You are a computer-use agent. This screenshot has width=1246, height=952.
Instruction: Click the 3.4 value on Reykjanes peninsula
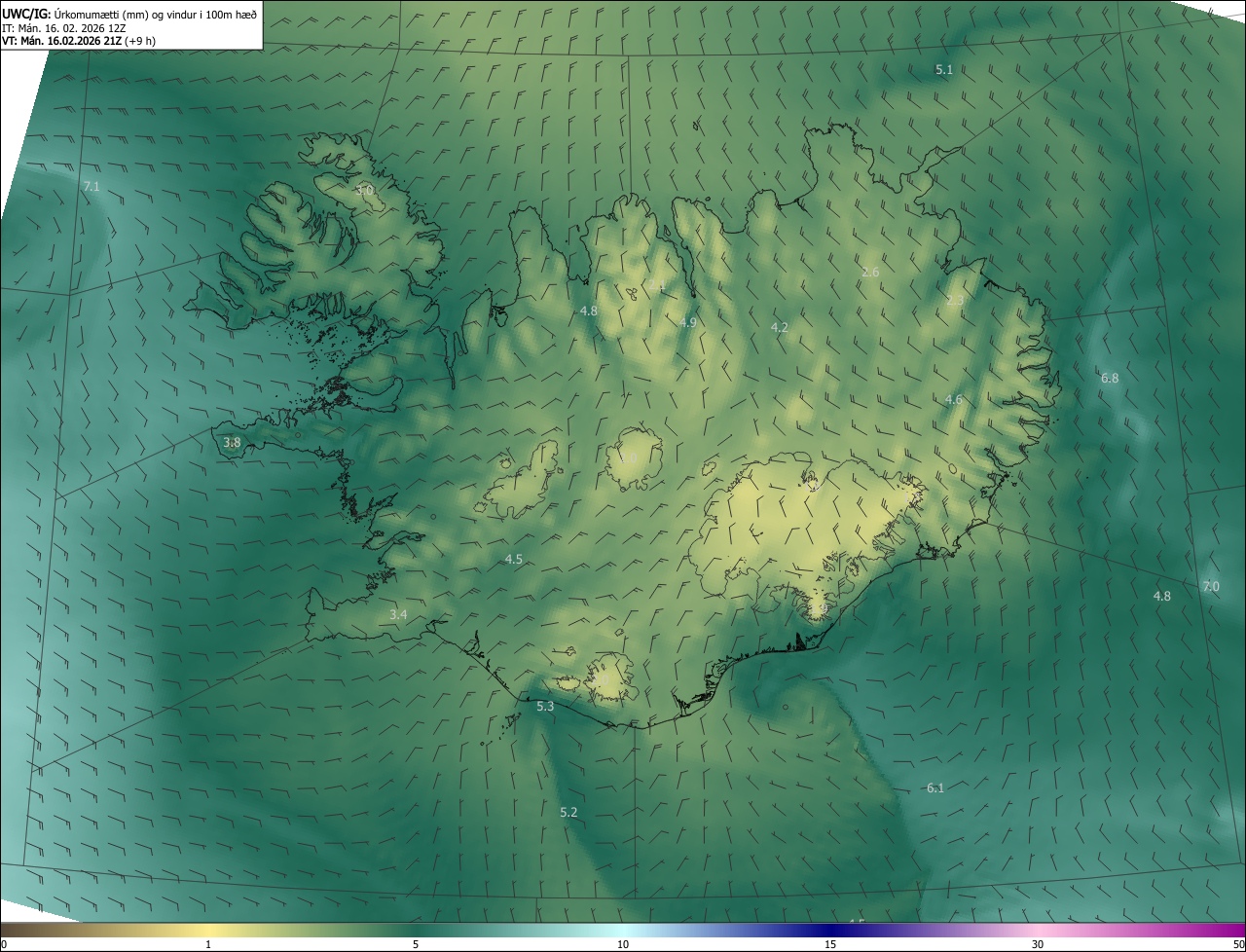pyautogui.click(x=398, y=615)
